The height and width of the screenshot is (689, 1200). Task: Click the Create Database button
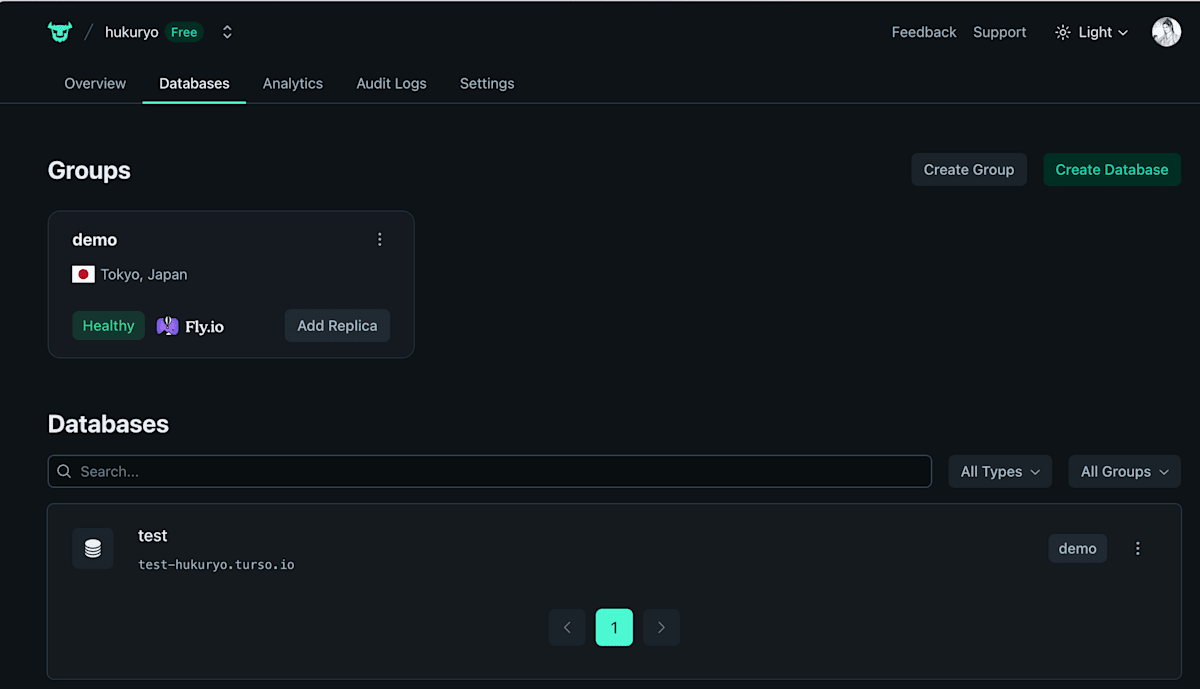(1112, 169)
